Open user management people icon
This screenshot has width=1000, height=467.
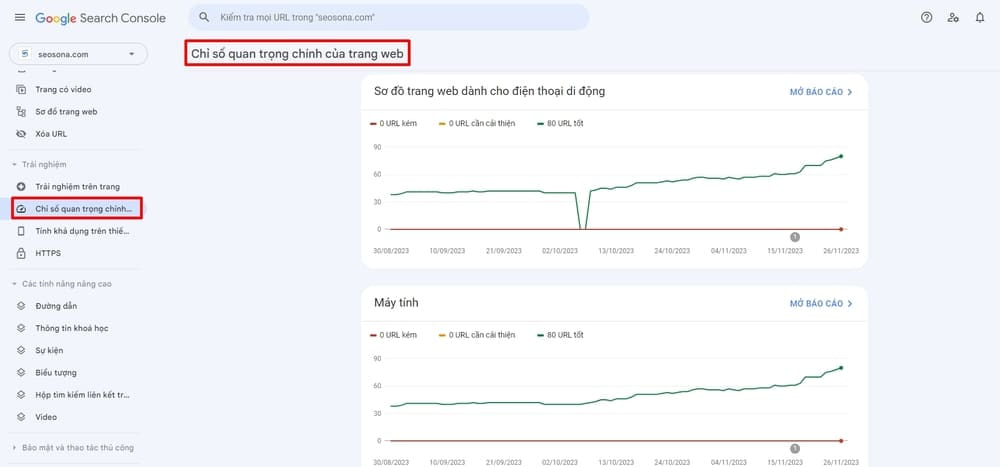pyautogui.click(x=953, y=17)
